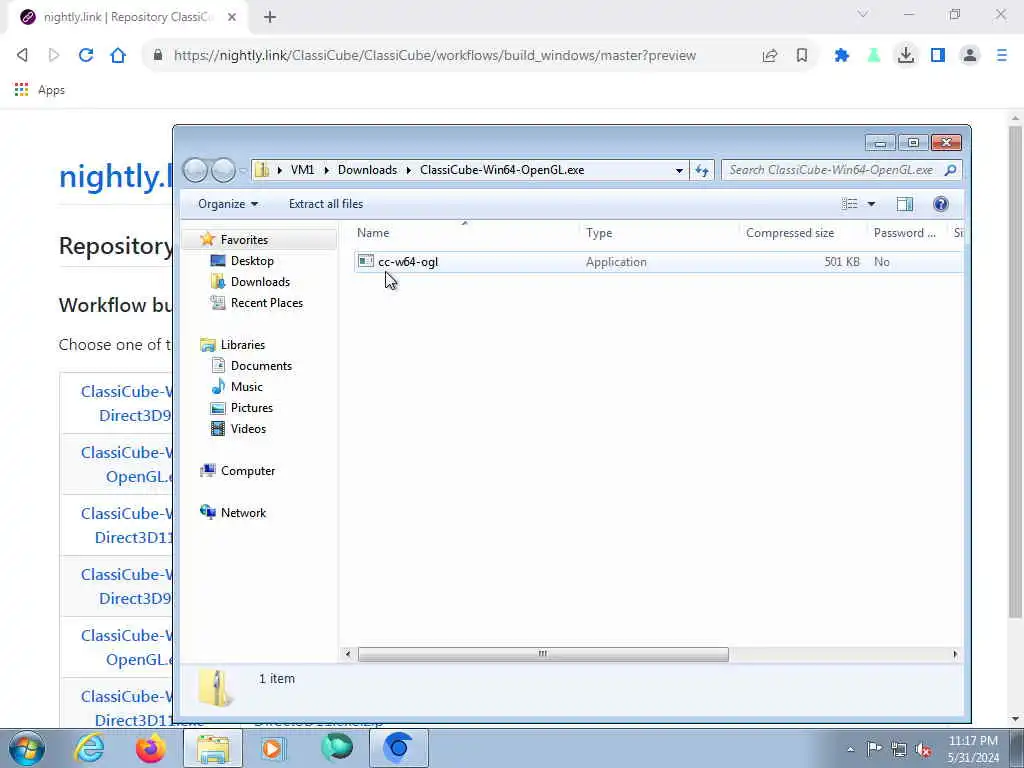Open the tab search chevron in browser
The image size is (1024, 768).
(x=863, y=14)
